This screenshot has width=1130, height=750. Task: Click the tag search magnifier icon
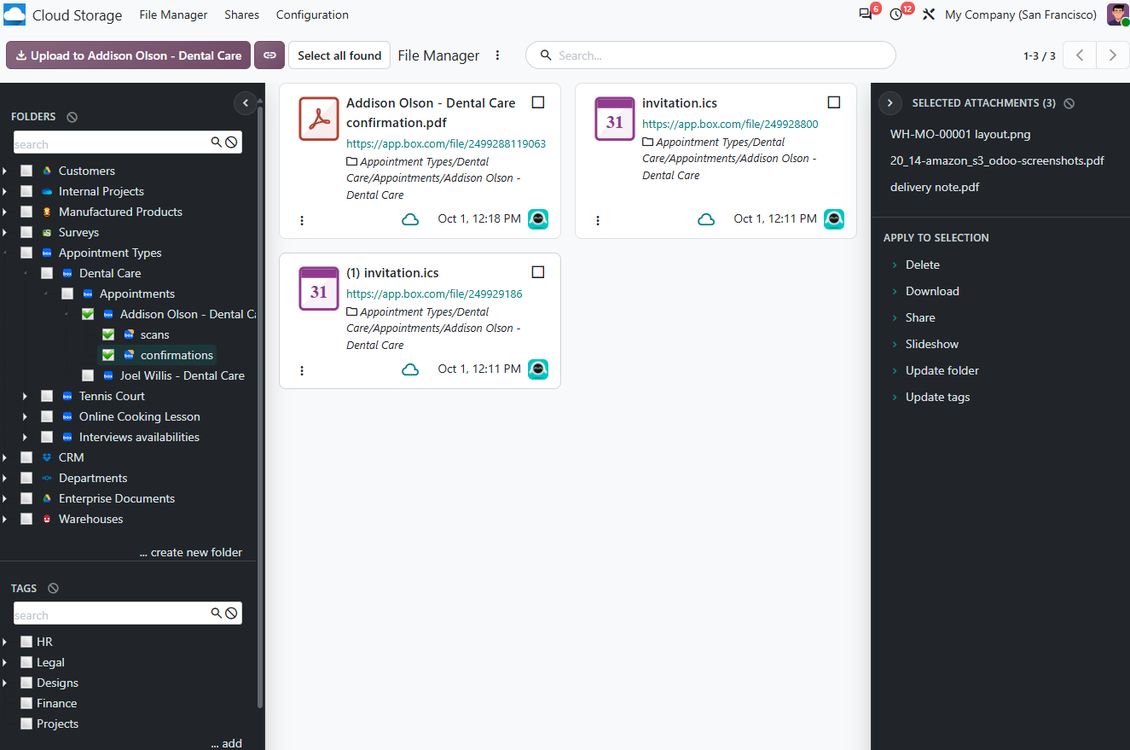click(215, 613)
